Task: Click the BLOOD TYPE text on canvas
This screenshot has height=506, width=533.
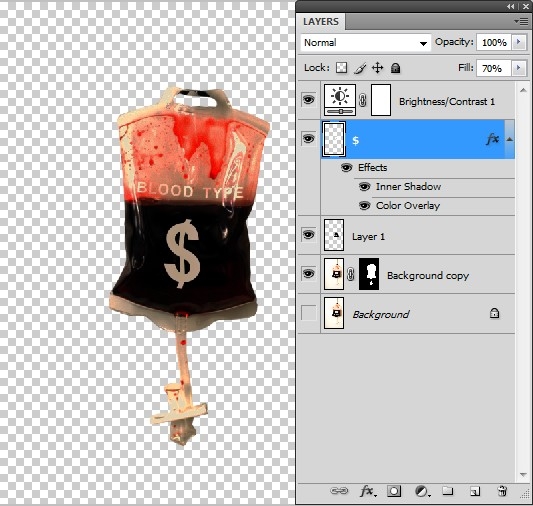Action: [x=190, y=190]
